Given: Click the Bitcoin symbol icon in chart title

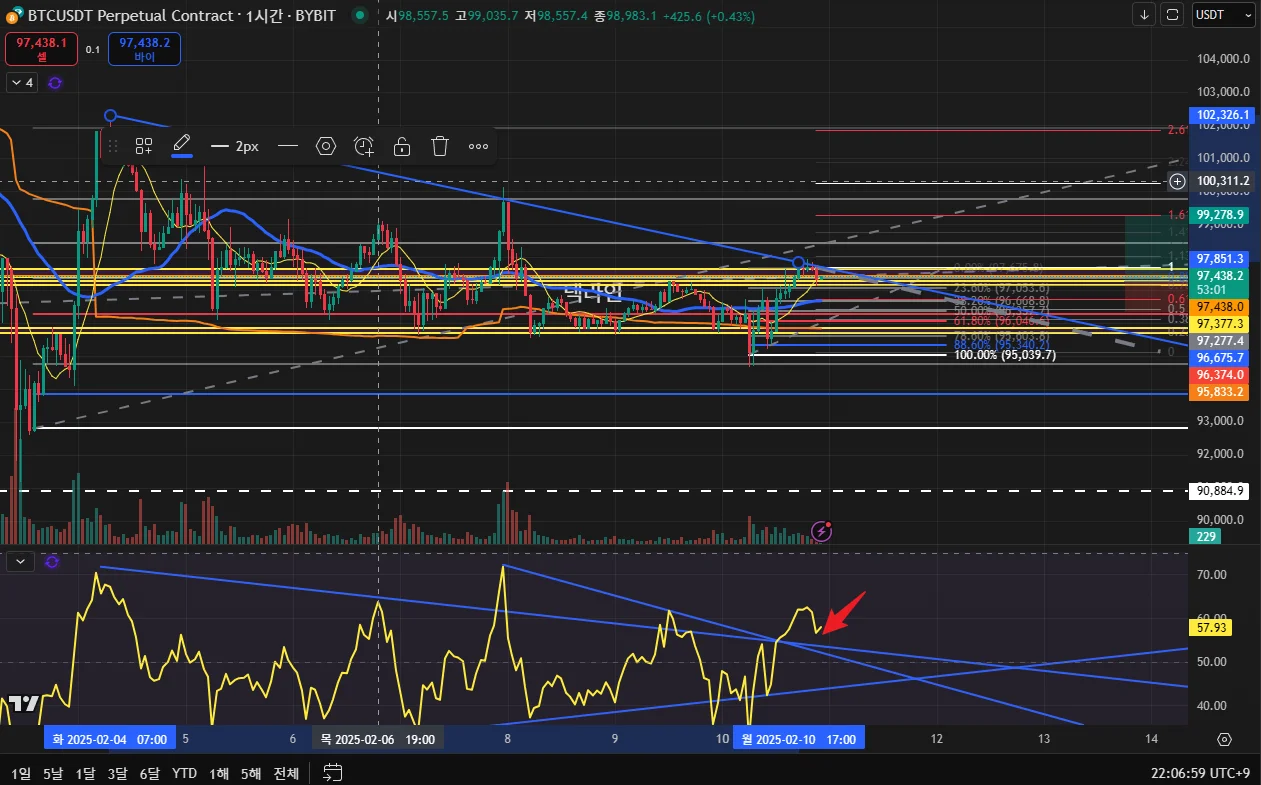Looking at the screenshot, I should point(13,16).
